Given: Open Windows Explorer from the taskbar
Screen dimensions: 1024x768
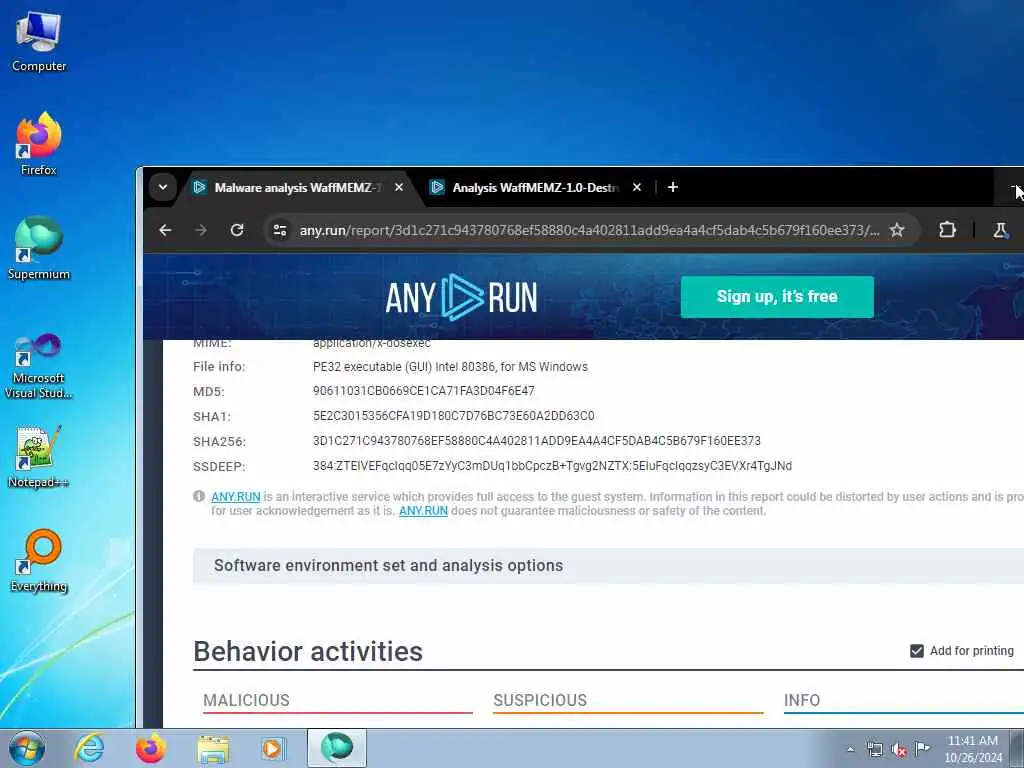Looking at the screenshot, I should (x=213, y=748).
